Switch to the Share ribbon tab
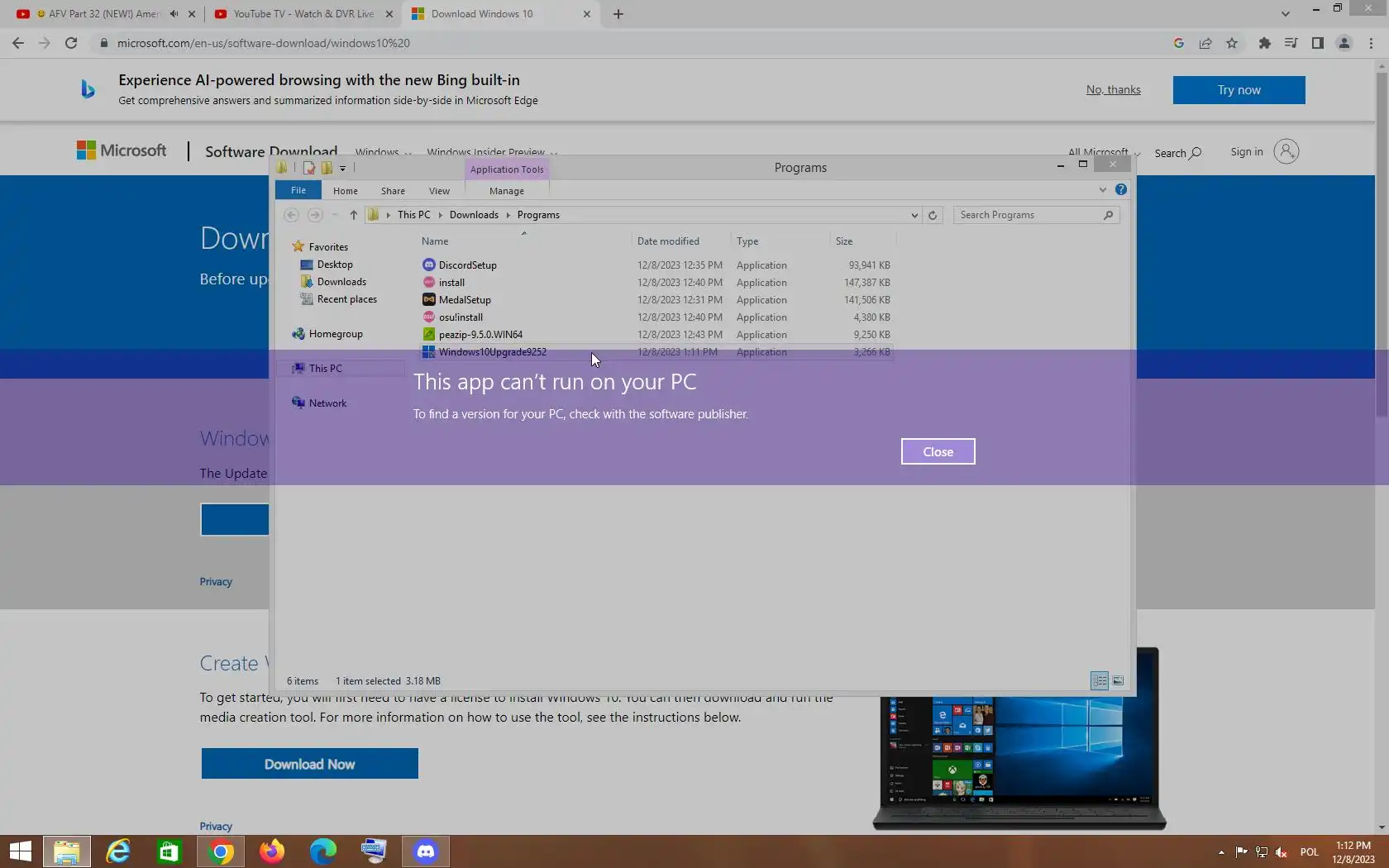 pyautogui.click(x=393, y=191)
